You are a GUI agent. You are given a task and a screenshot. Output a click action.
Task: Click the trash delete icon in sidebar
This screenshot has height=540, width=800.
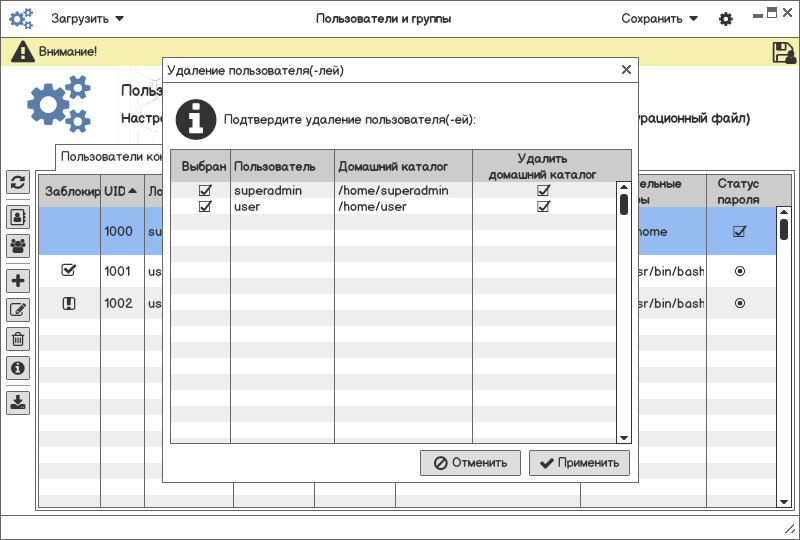pyautogui.click(x=18, y=339)
